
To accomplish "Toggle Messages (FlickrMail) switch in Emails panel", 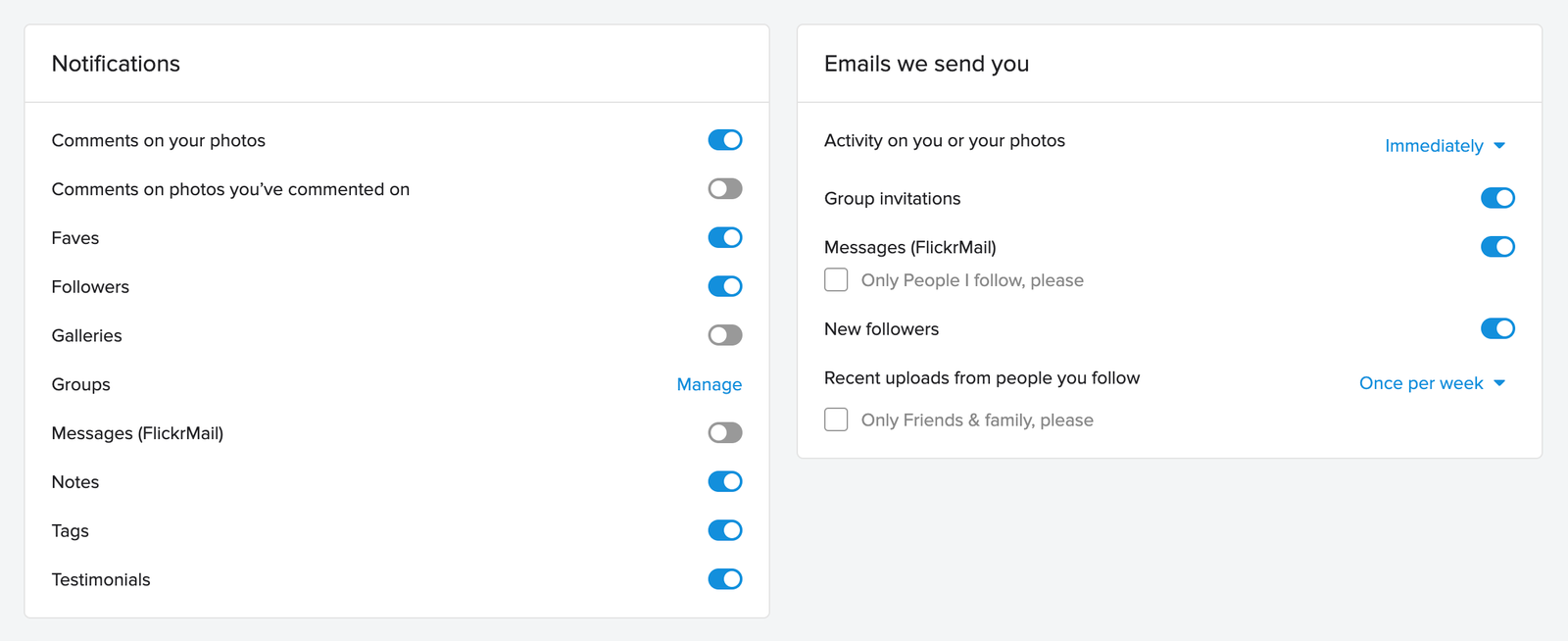I will tap(1497, 247).
